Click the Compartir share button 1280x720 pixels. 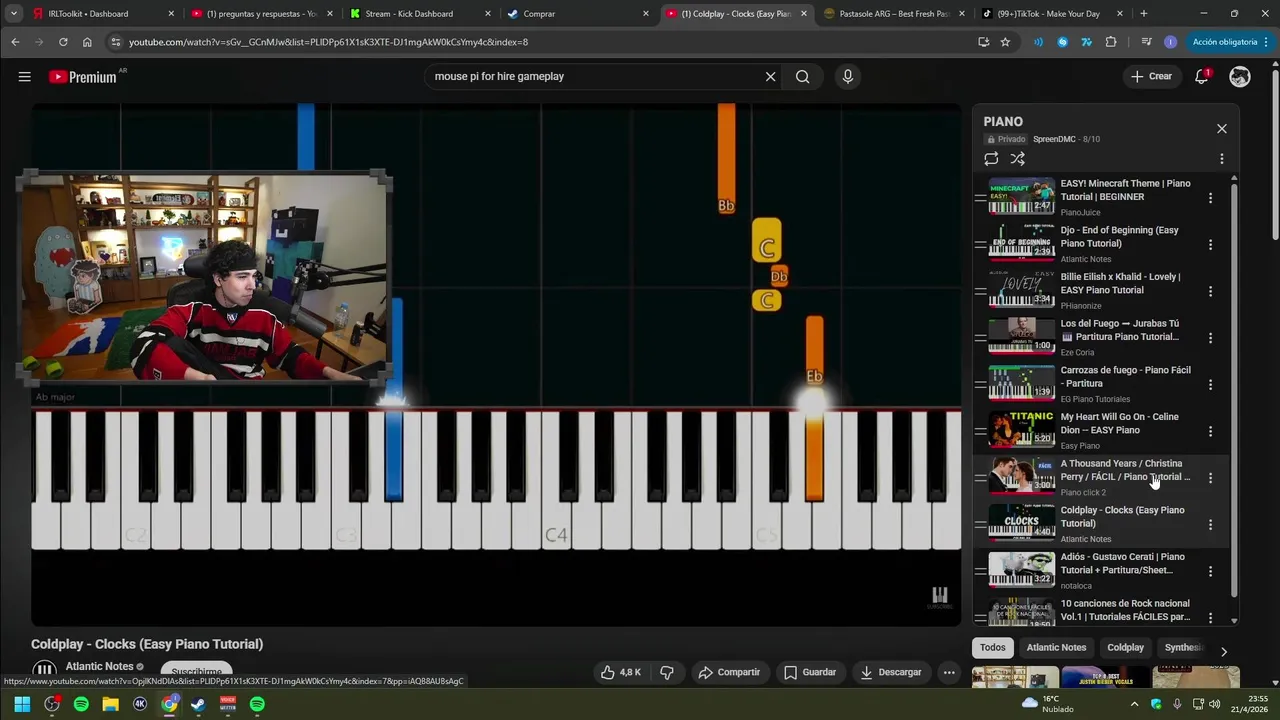click(729, 672)
